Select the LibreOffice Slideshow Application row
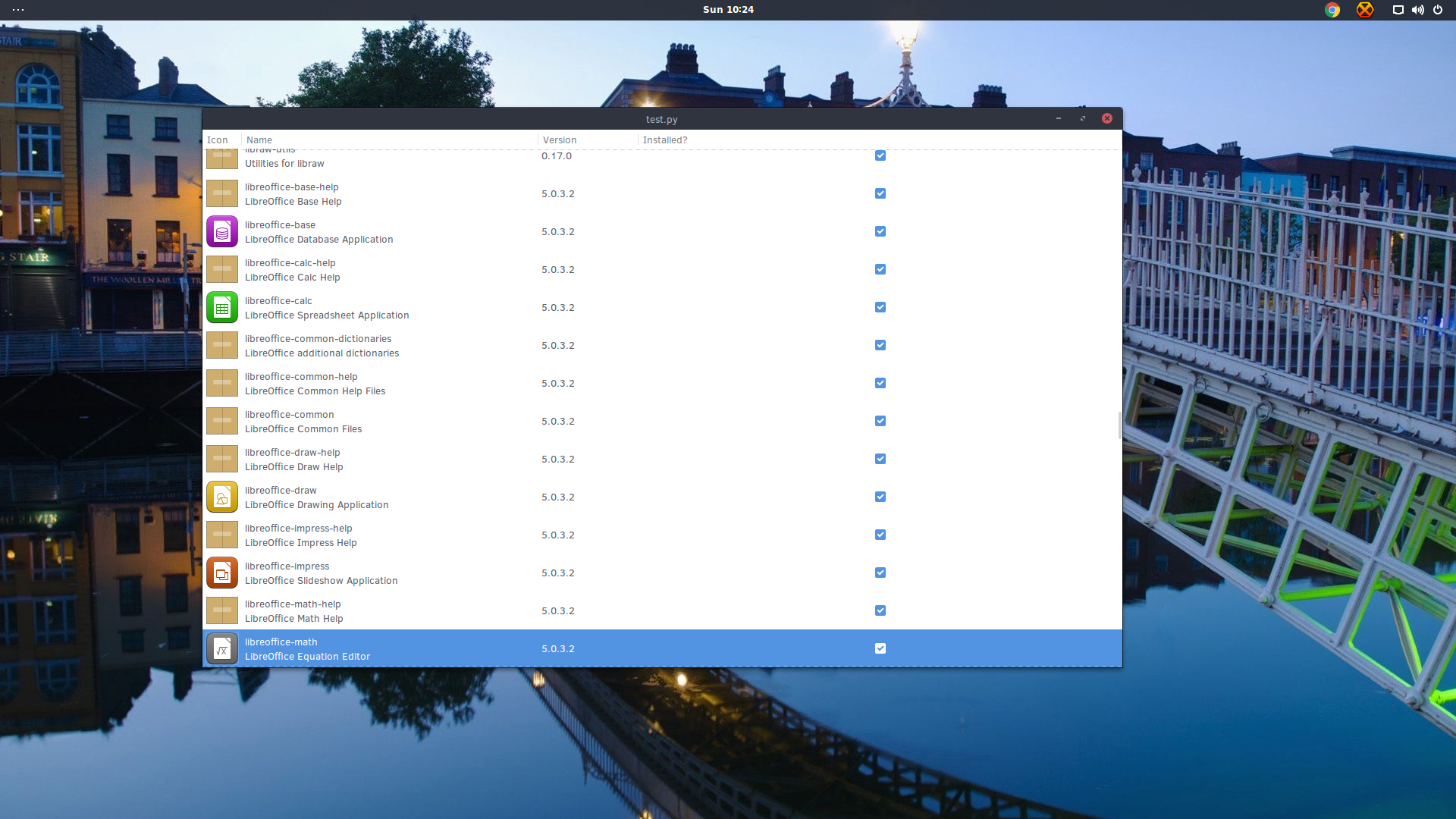Viewport: 1456px width, 819px height. [662, 573]
